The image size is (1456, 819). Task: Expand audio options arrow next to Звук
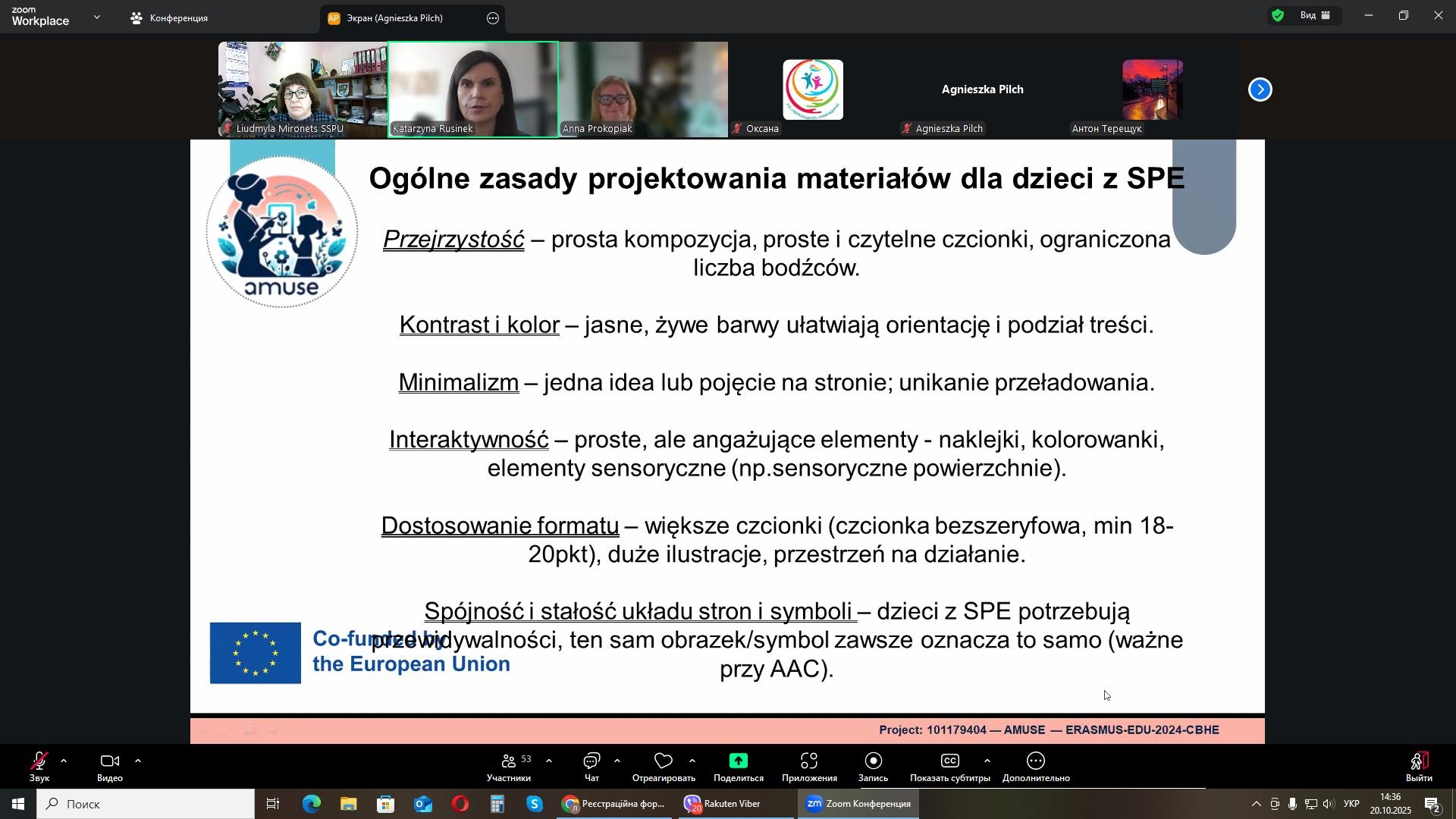coord(64,761)
